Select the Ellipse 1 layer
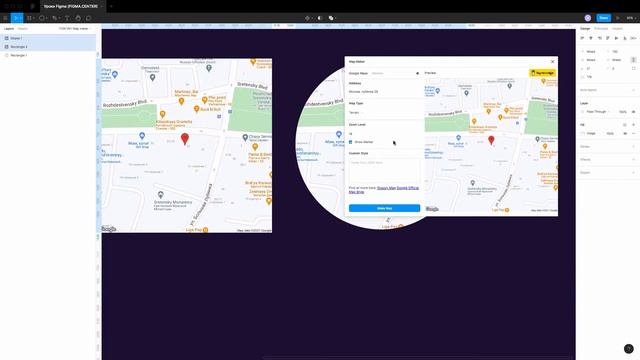Viewport: 640px width, 360px height. [x=48, y=38]
